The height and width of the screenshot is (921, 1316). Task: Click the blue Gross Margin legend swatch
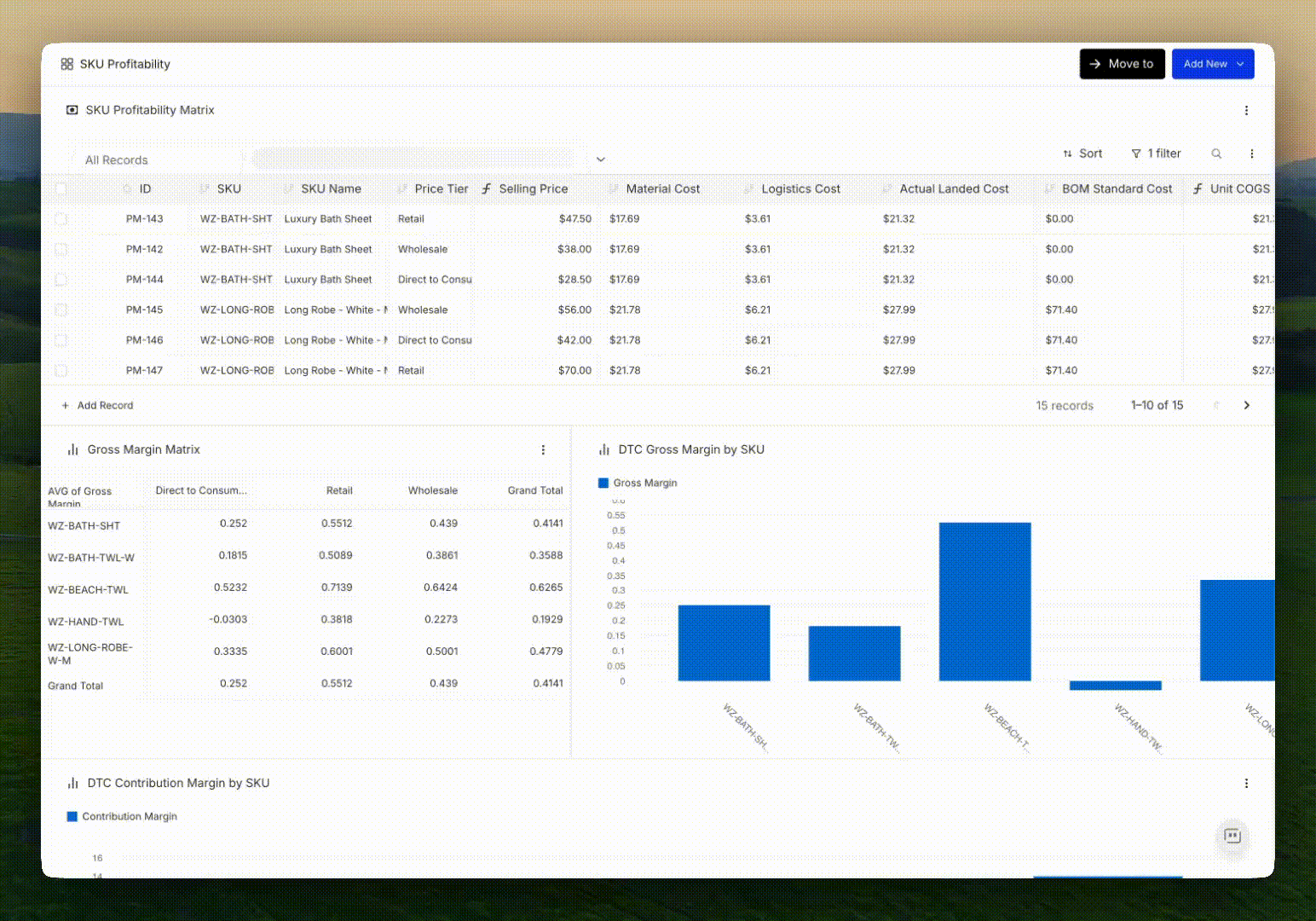click(603, 484)
